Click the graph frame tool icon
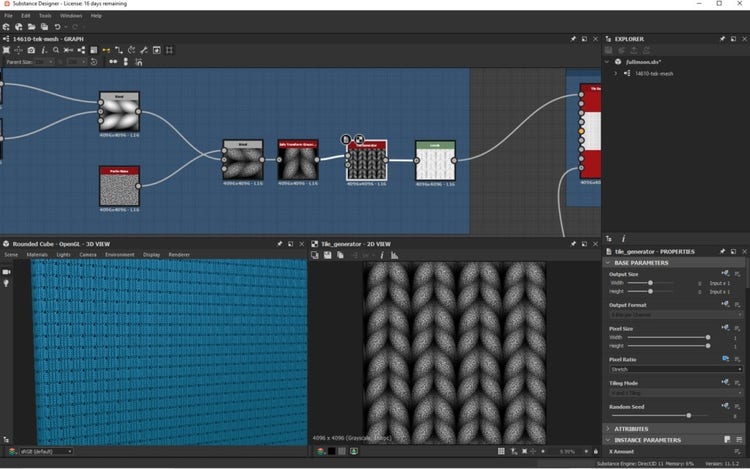The image size is (750, 469). pos(169,50)
